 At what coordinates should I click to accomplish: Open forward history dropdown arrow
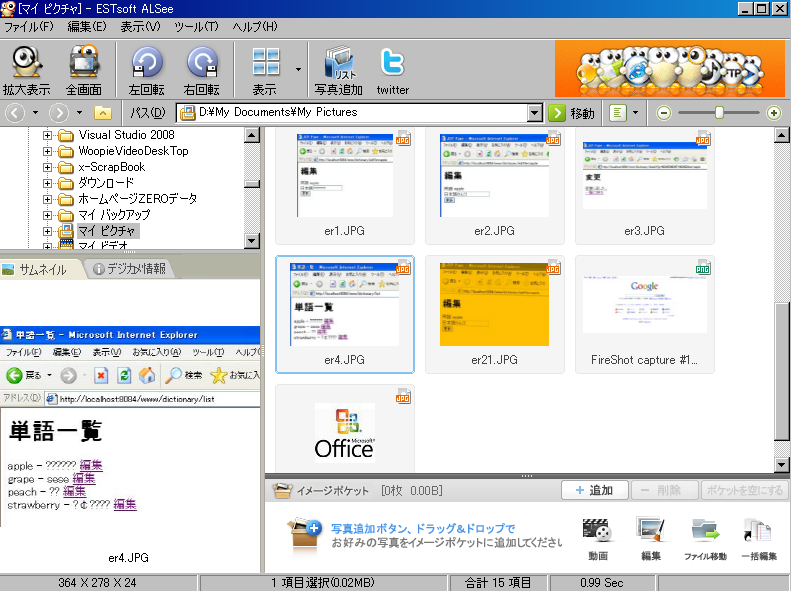coord(79,112)
